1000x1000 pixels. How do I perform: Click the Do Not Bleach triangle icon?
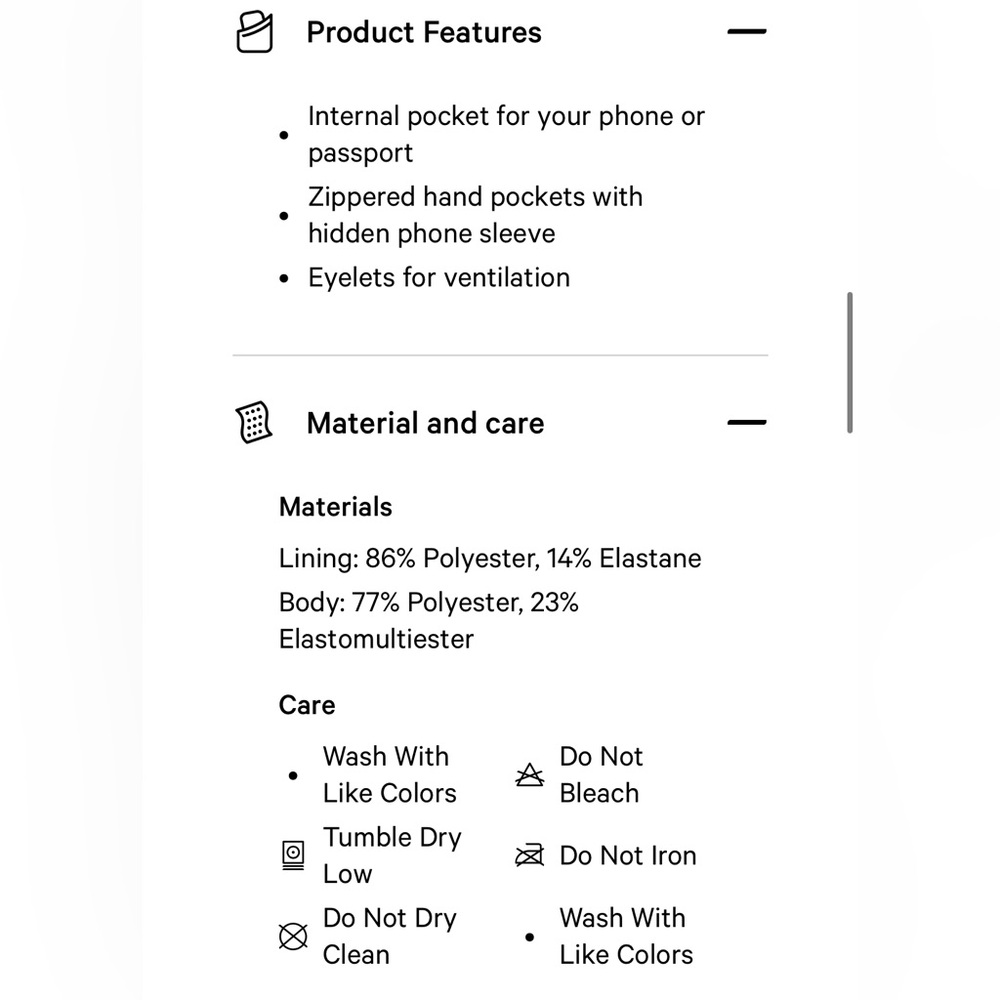coord(529,775)
